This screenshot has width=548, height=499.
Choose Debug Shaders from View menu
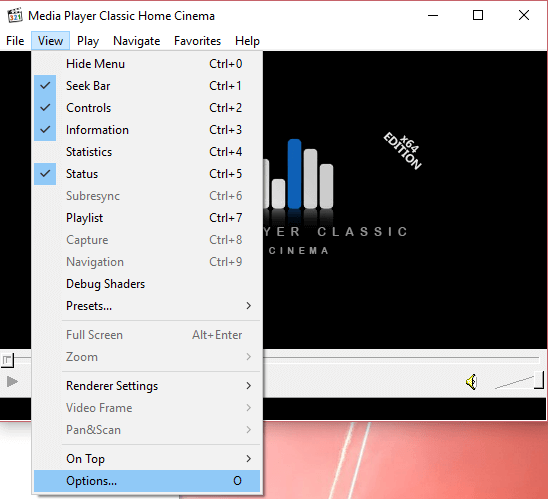point(147,284)
